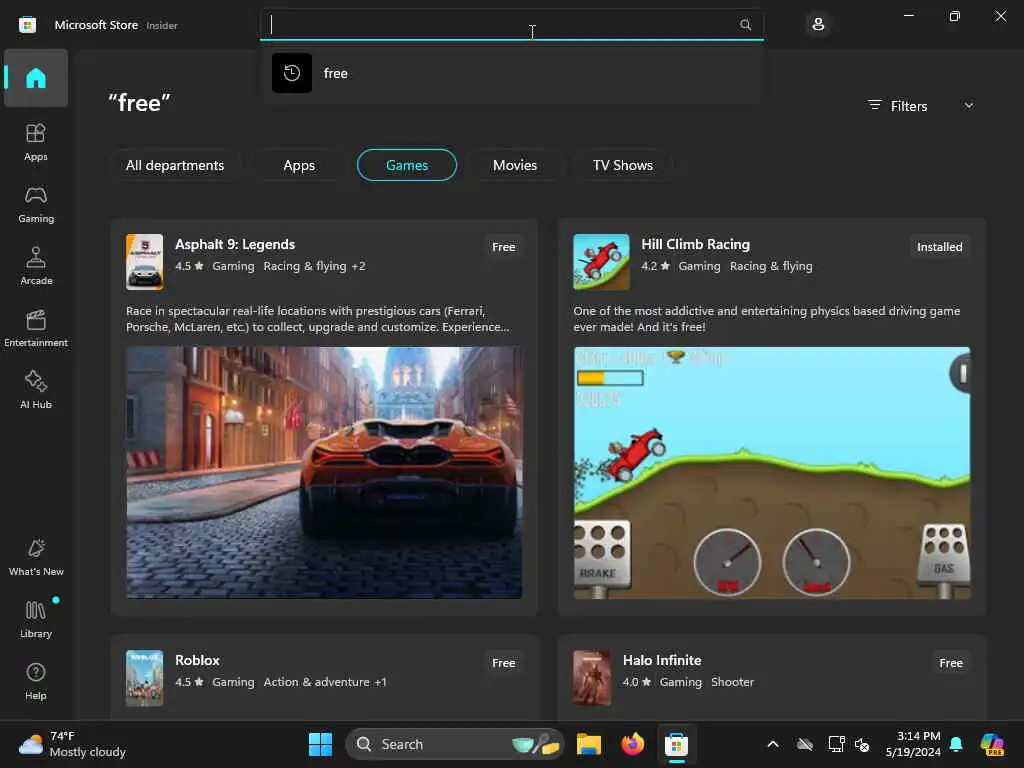
Task: Open the AI Hub in sidebar
Action: click(x=36, y=391)
